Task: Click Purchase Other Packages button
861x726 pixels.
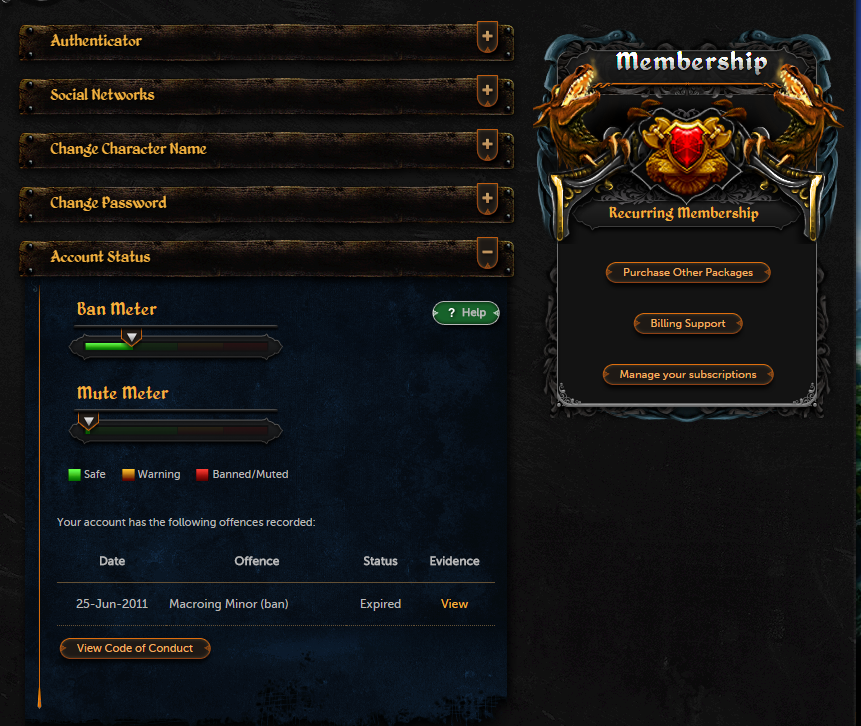Action: point(687,272)
